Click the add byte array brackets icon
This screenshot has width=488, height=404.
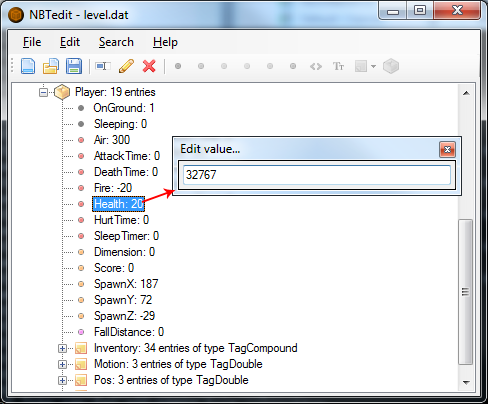[316, 66]
